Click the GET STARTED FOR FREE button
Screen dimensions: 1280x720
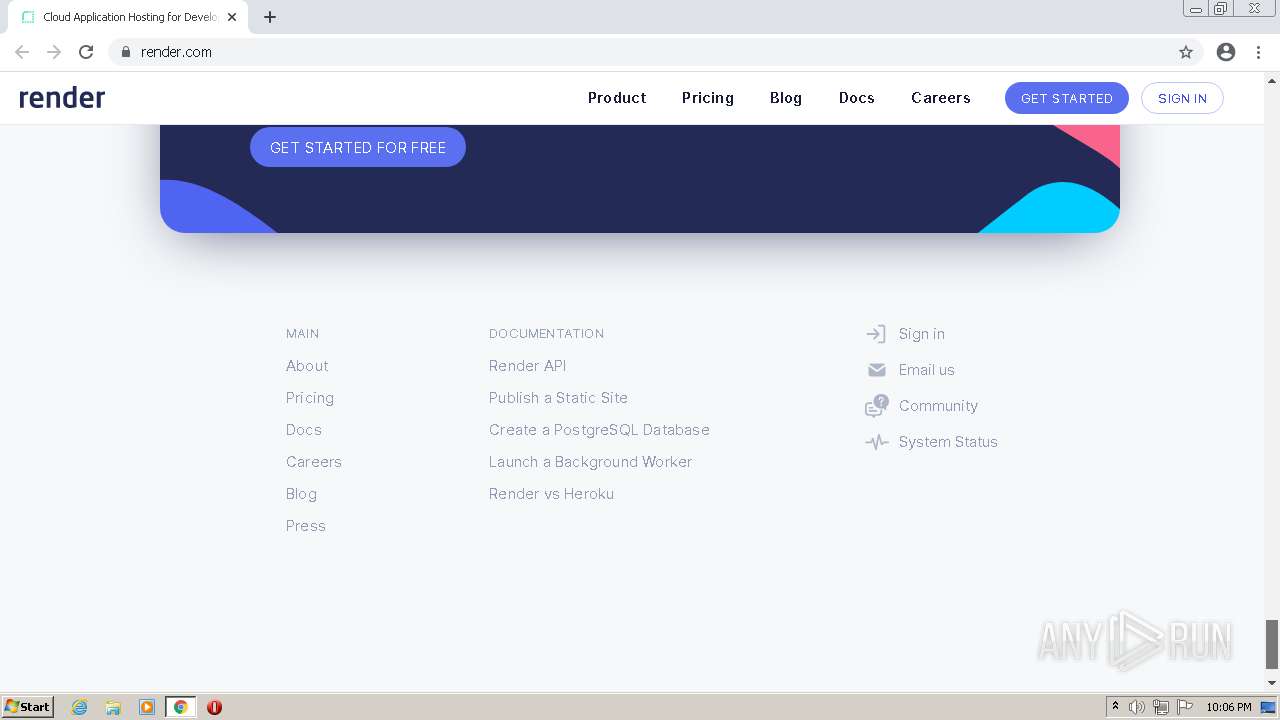pos(358,147)
